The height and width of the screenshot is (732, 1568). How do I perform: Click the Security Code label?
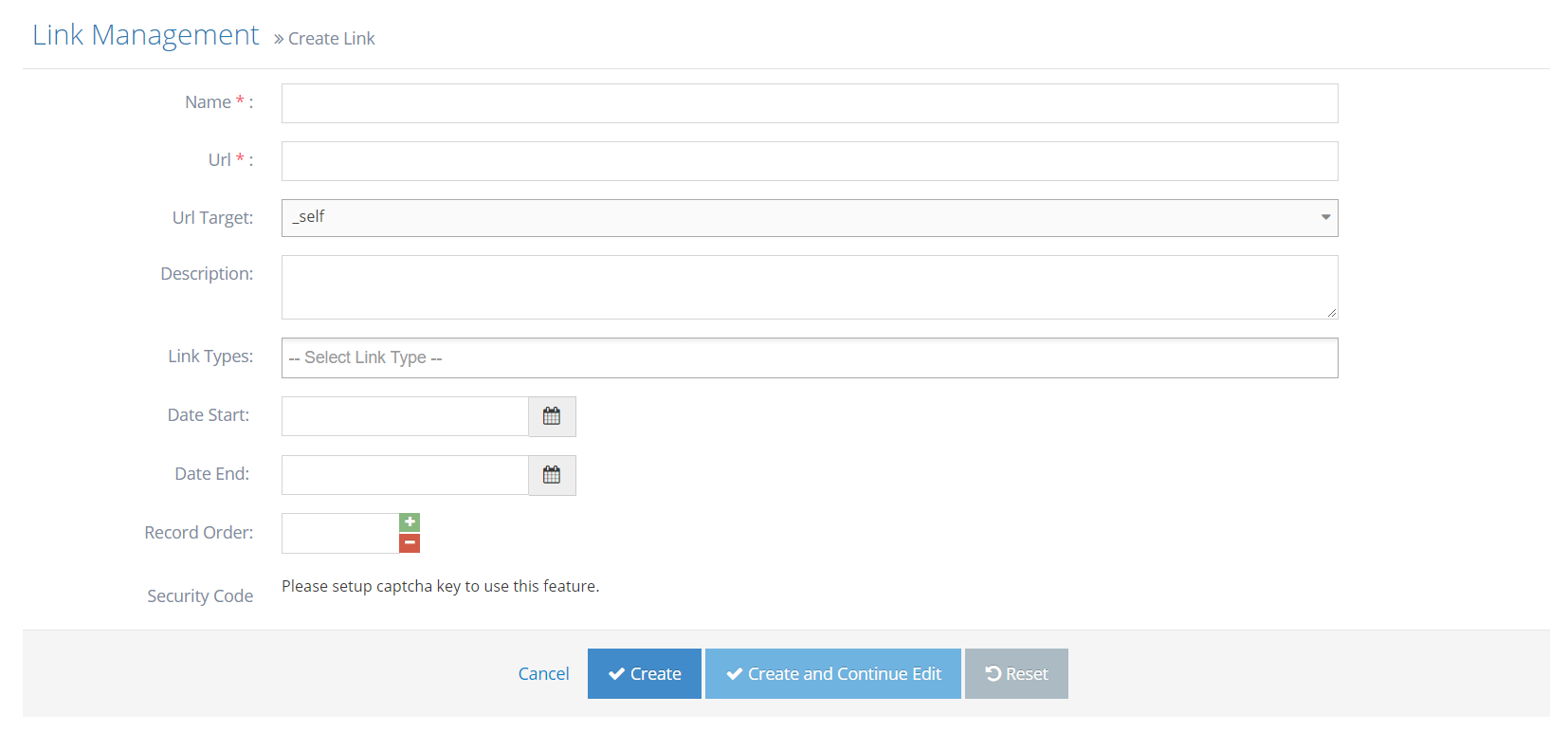point(200,596)
